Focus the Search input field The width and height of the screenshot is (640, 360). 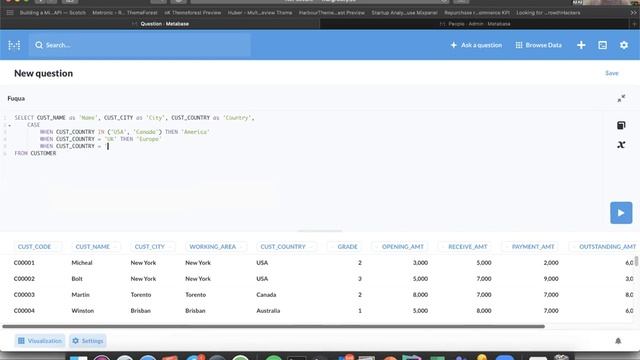tap(140, 45)
